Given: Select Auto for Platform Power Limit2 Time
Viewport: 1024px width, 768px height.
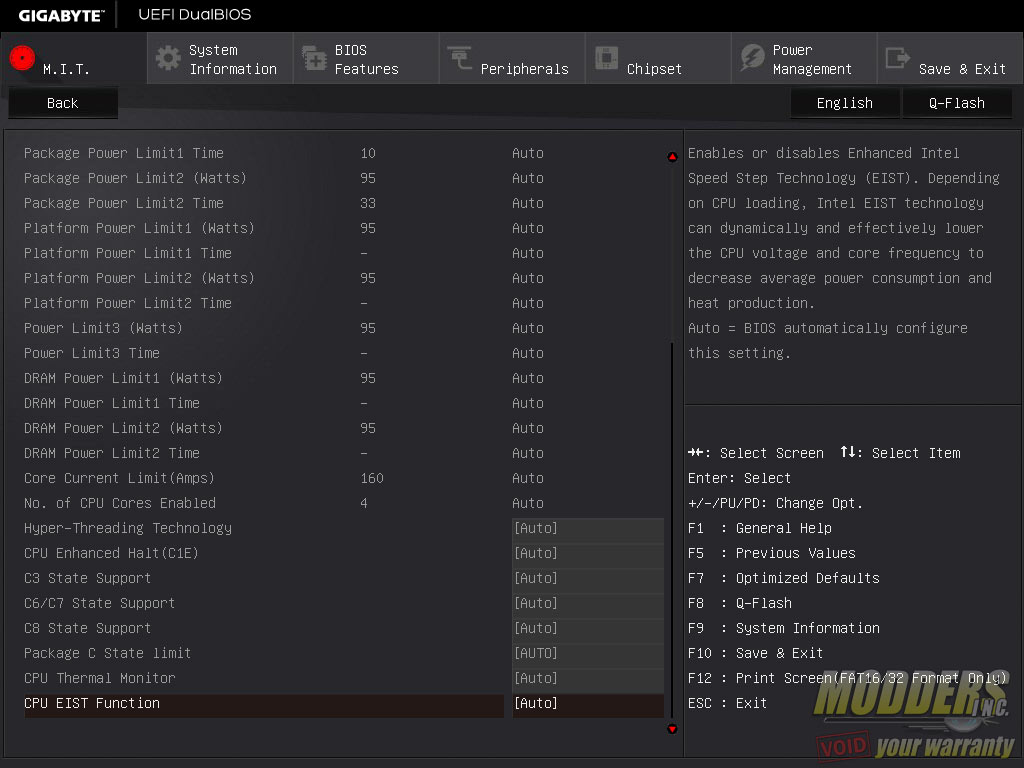Looking at the screenshot, I should (528, 303).
